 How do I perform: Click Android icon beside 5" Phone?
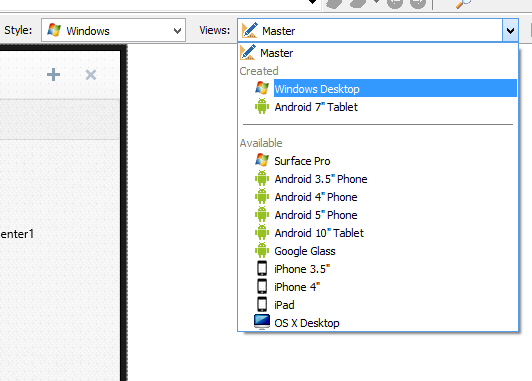pyautogui.click(x=262, y=214)
